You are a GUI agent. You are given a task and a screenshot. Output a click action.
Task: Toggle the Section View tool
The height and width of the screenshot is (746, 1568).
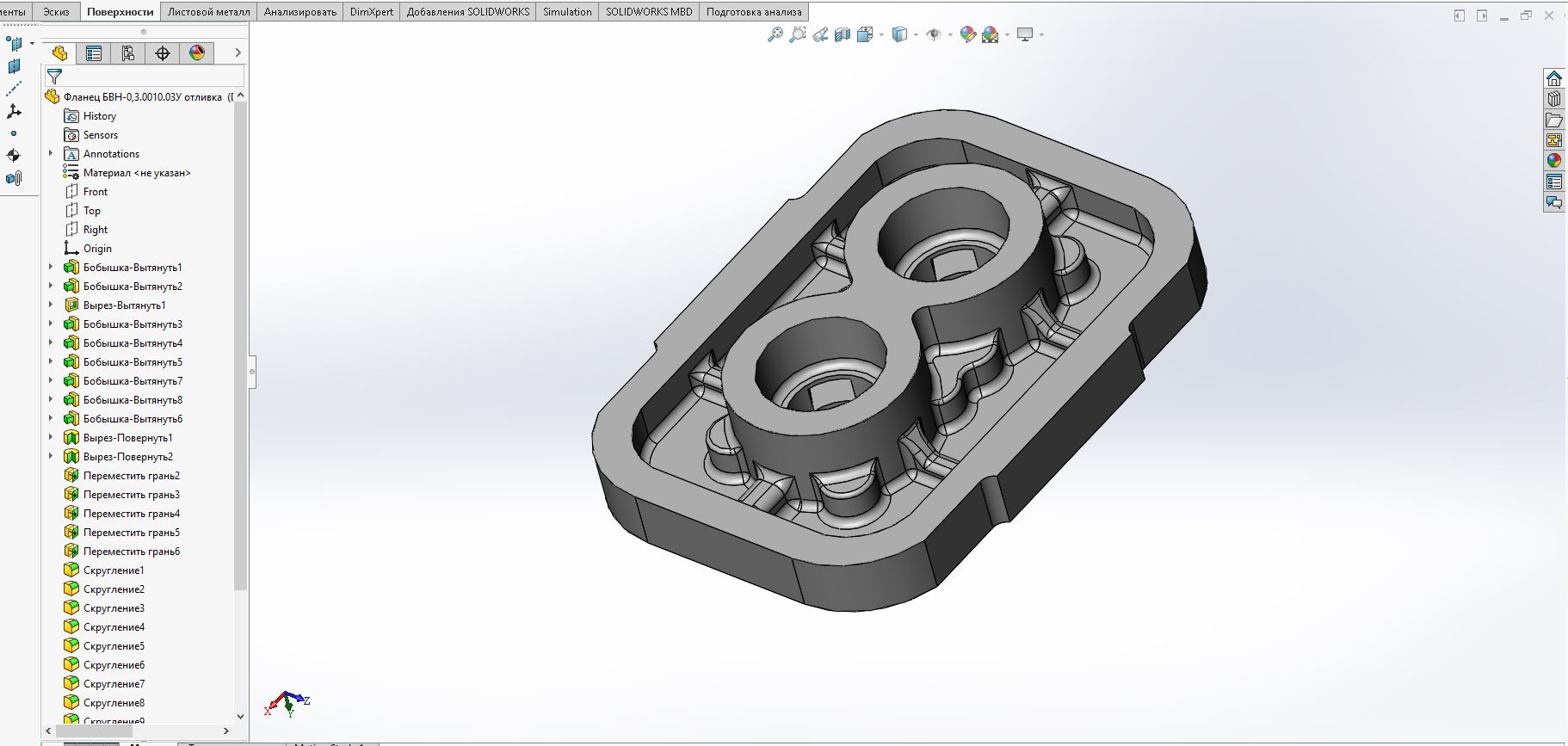pyautogui.click(x=843, y=34)
